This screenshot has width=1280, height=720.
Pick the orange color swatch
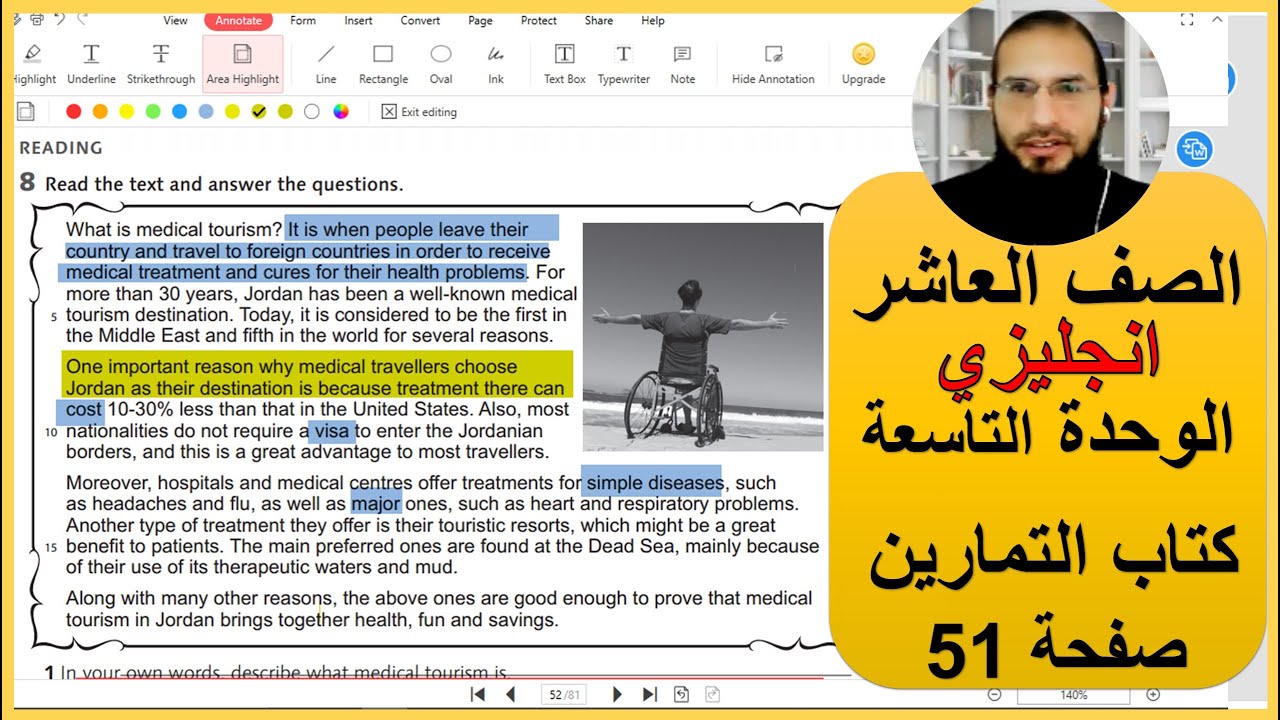pos(100,112)
